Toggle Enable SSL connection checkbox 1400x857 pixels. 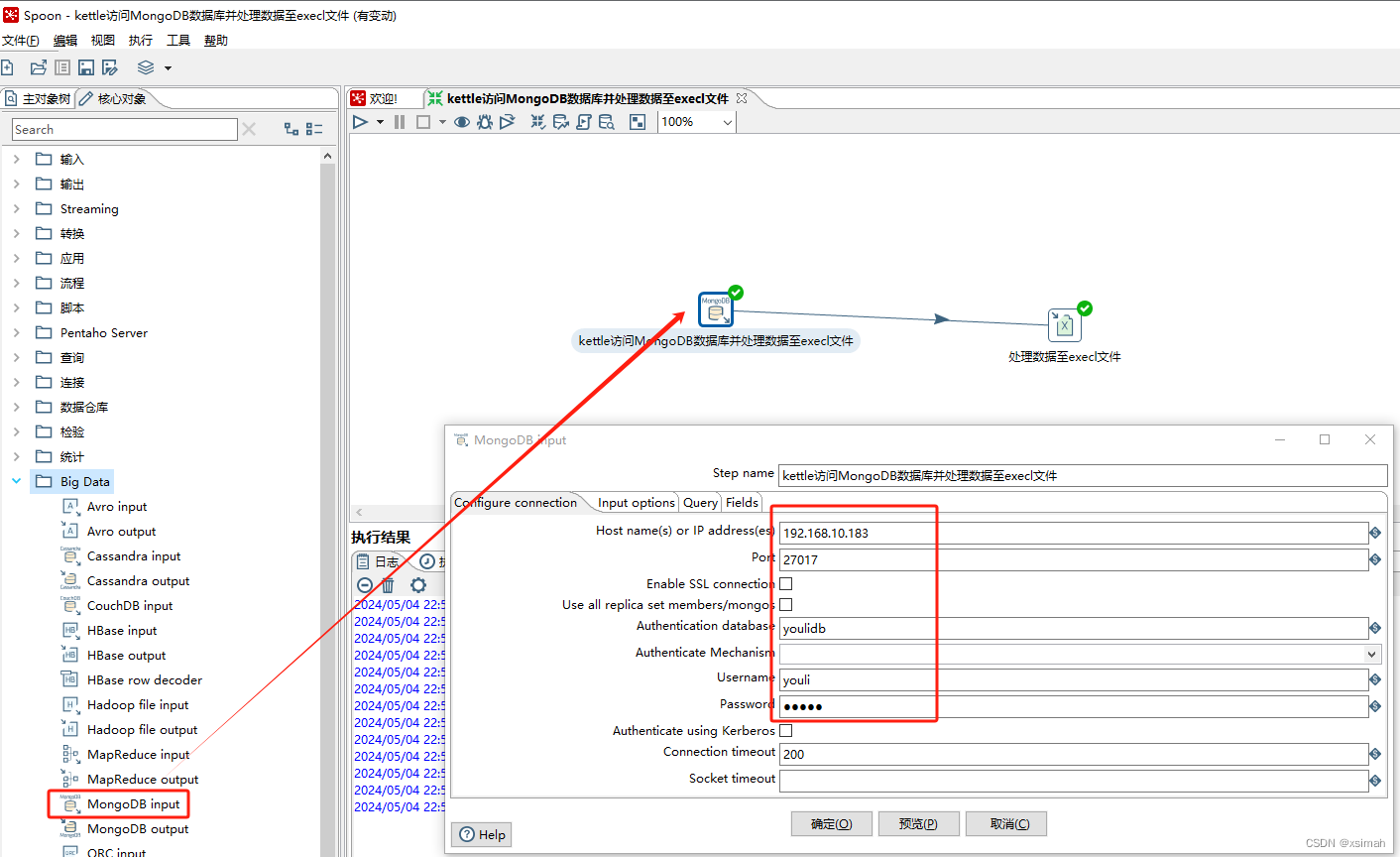[x=786, y=583]
